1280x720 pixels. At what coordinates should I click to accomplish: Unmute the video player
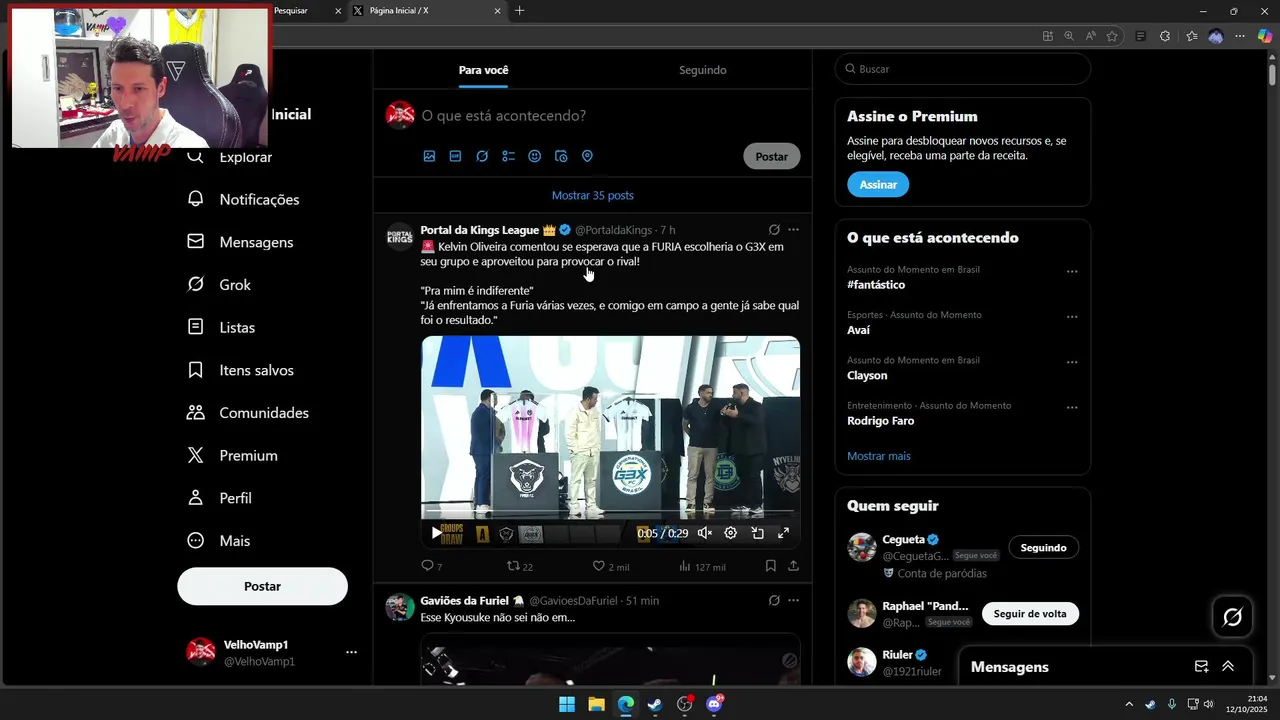(704, 533)
